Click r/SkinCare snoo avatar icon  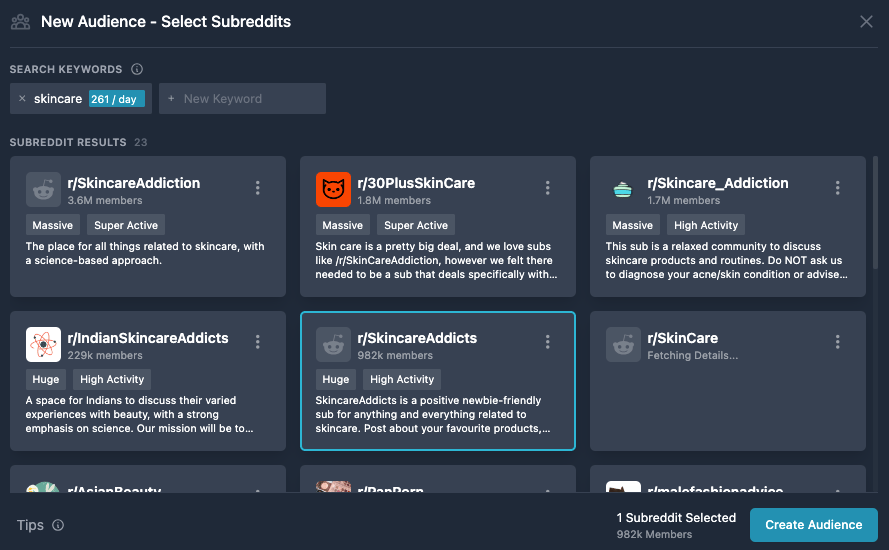tap(623, 344)
